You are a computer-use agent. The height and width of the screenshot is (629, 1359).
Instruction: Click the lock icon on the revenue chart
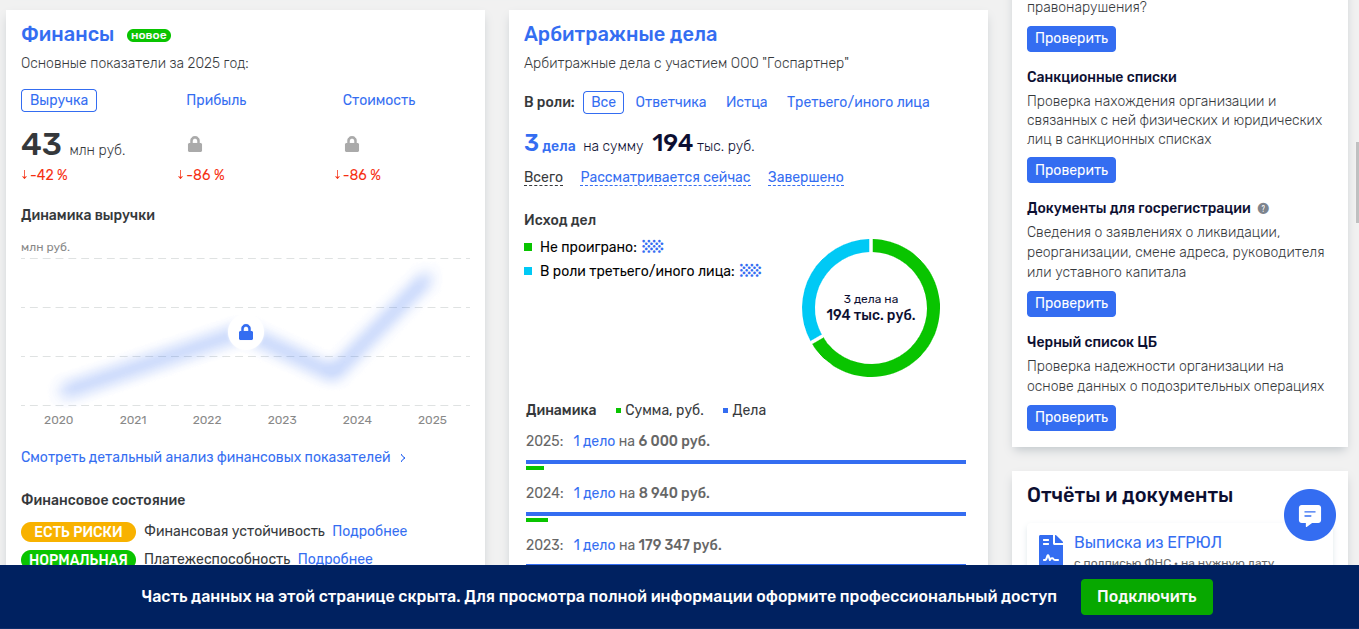[x=247, y=332]
